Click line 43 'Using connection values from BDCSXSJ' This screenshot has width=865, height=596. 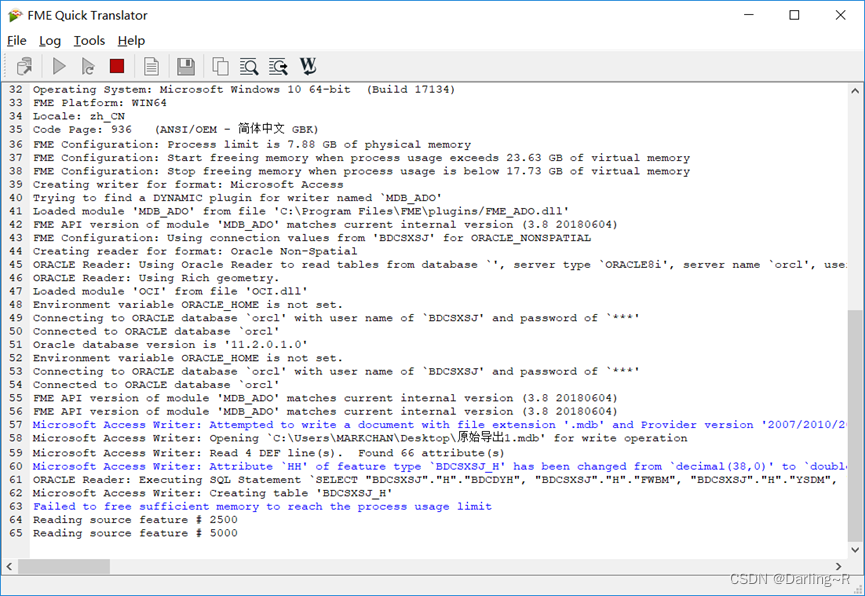click(x=312, y=238)
